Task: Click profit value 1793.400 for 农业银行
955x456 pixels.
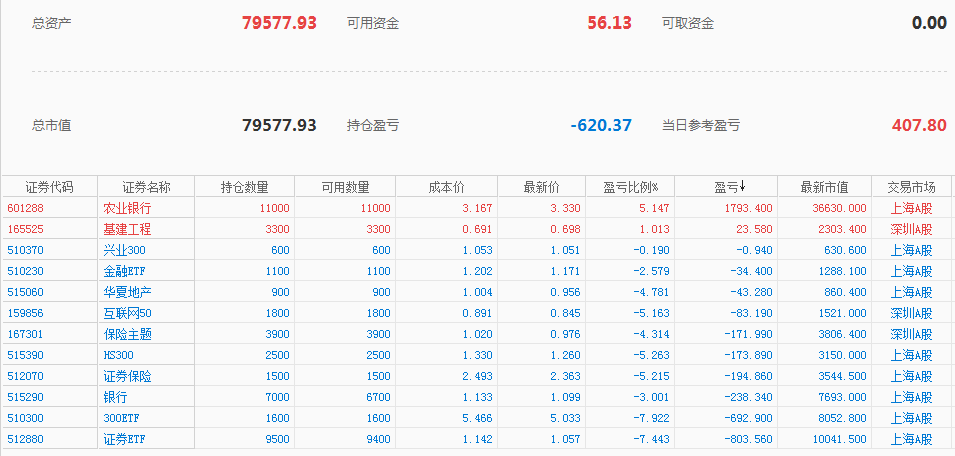Action: coord(749,208)
